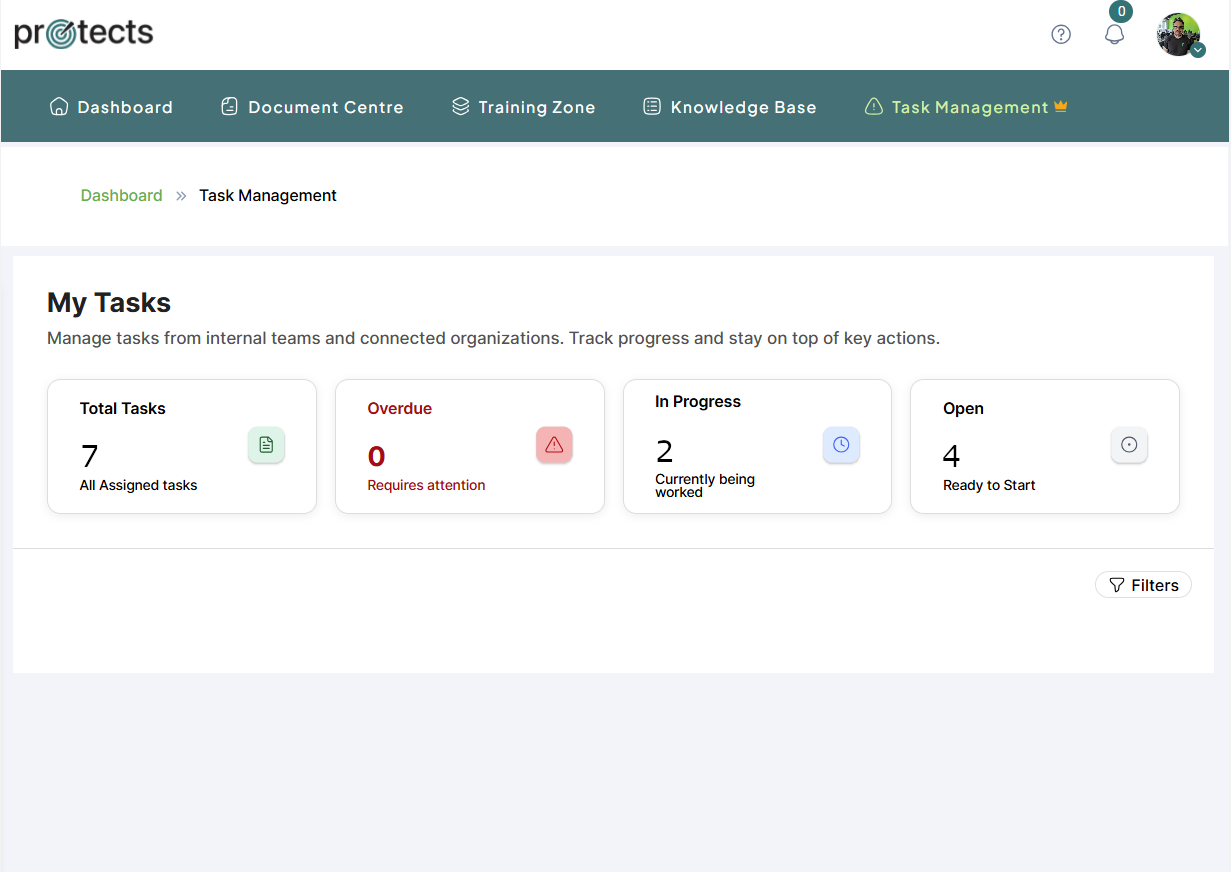Go to Dashboard in navigation bar

point(111,107)
